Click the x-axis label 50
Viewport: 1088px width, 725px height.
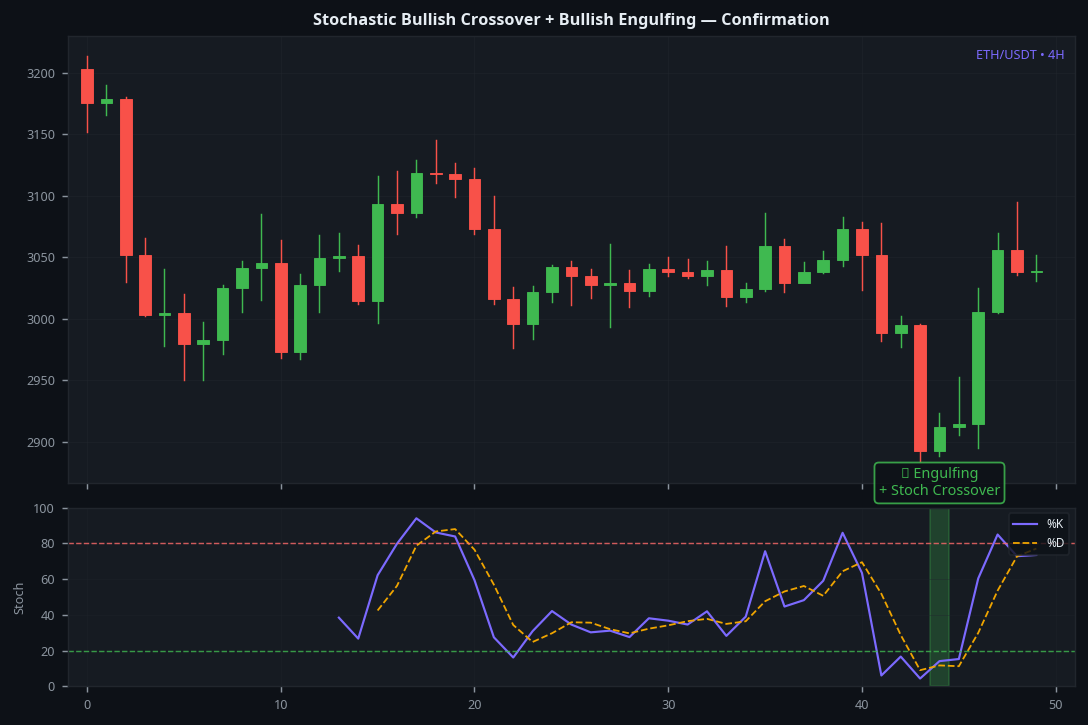coord(1055,705)
